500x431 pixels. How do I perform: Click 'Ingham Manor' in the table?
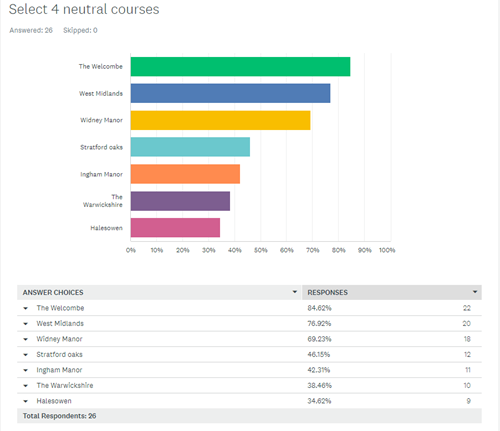(59, 370)
